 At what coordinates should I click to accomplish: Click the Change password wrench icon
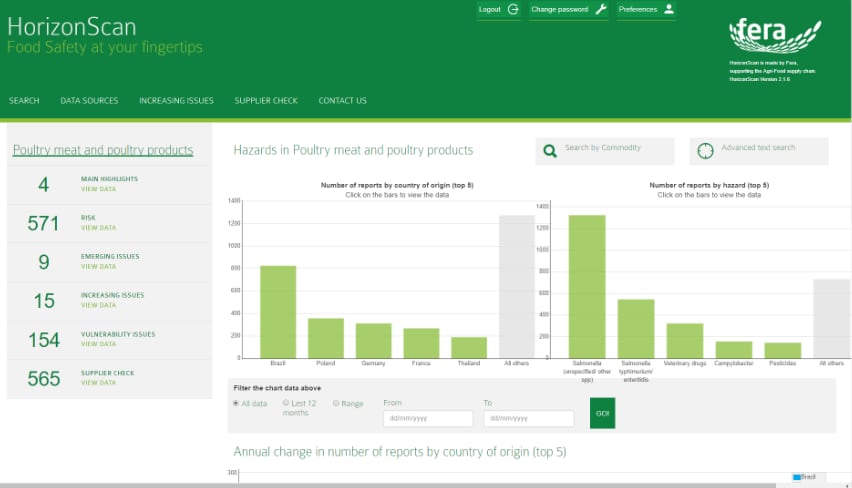[x=601, y=9]
